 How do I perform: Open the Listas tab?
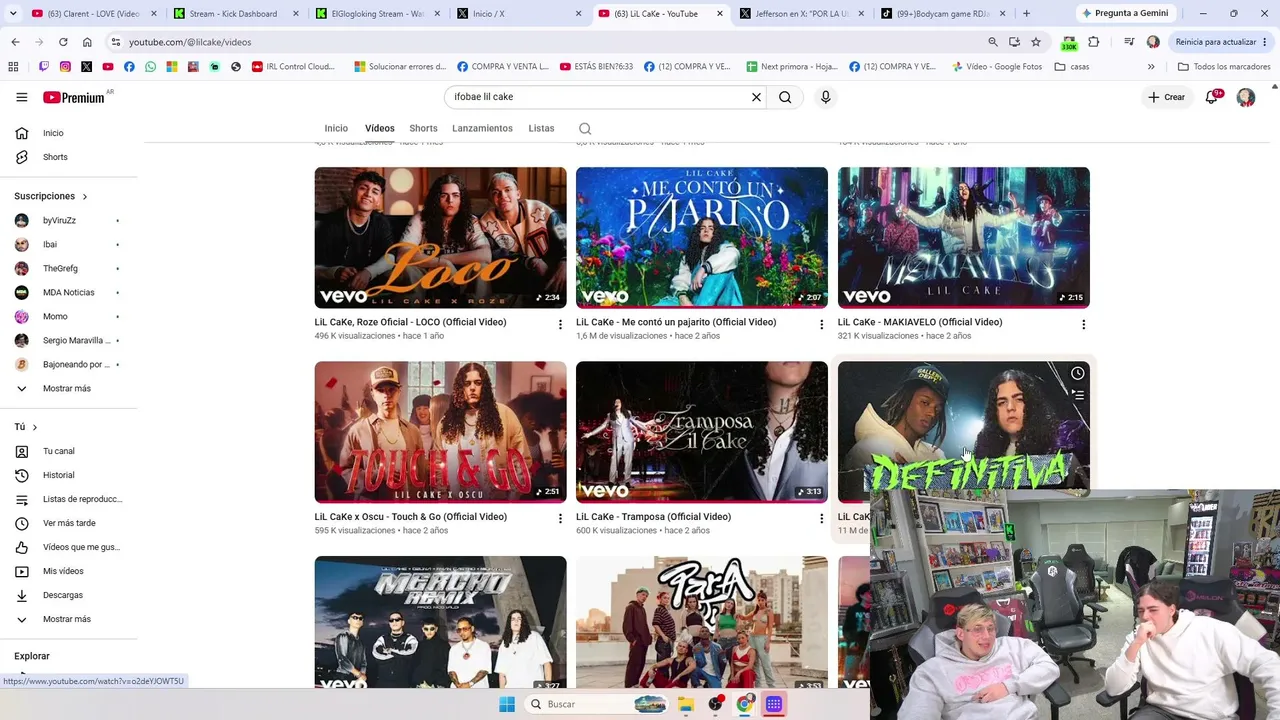pos(541,128)
